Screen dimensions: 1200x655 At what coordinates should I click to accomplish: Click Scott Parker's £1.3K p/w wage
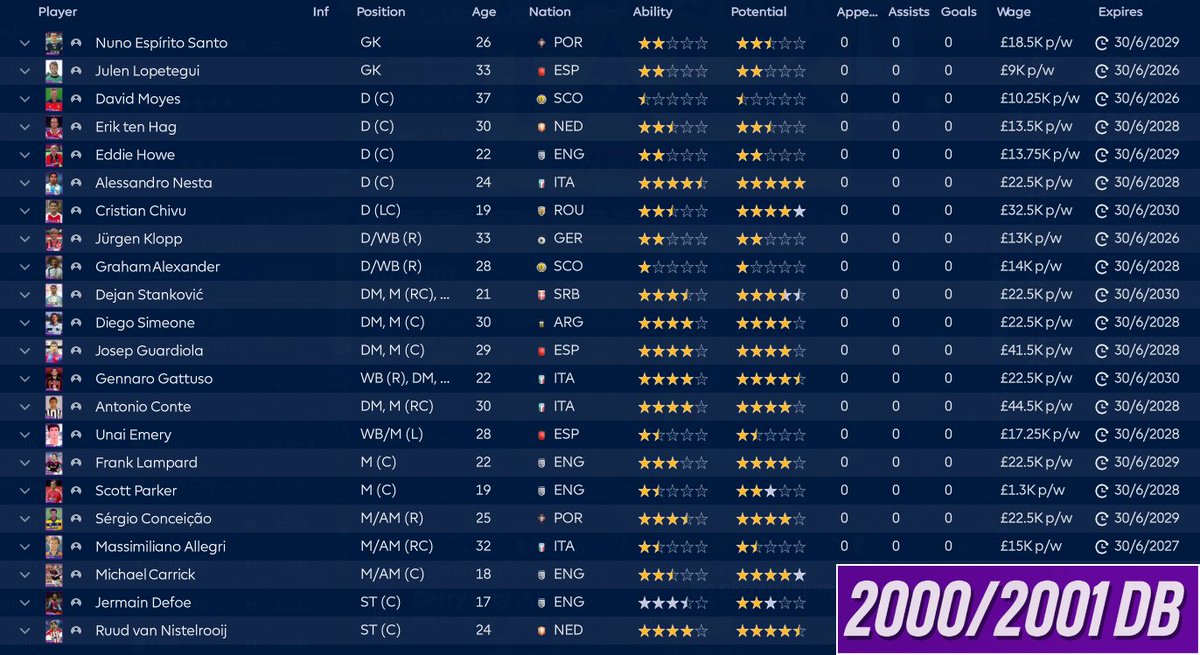click(1034, 491)
